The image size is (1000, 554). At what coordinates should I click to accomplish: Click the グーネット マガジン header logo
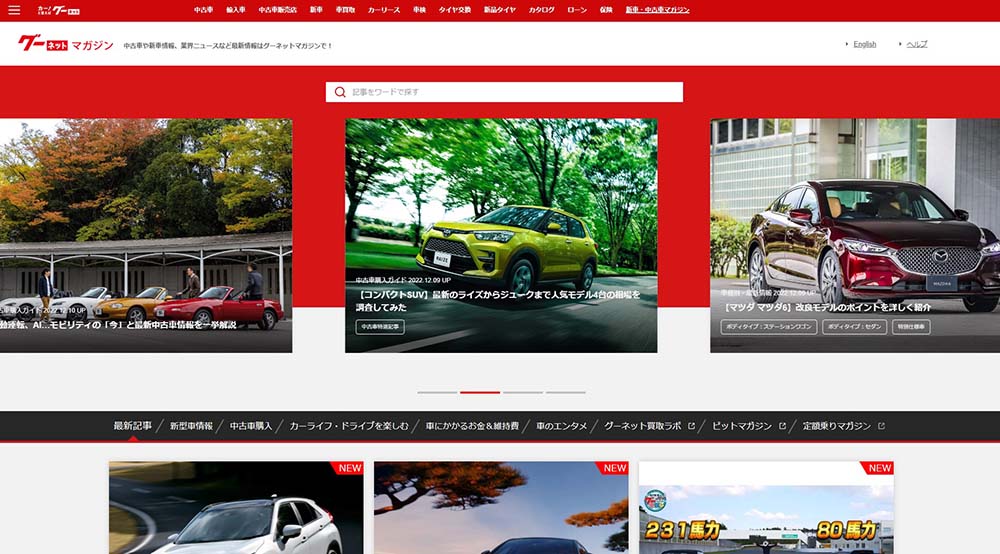tap(66, 44)
